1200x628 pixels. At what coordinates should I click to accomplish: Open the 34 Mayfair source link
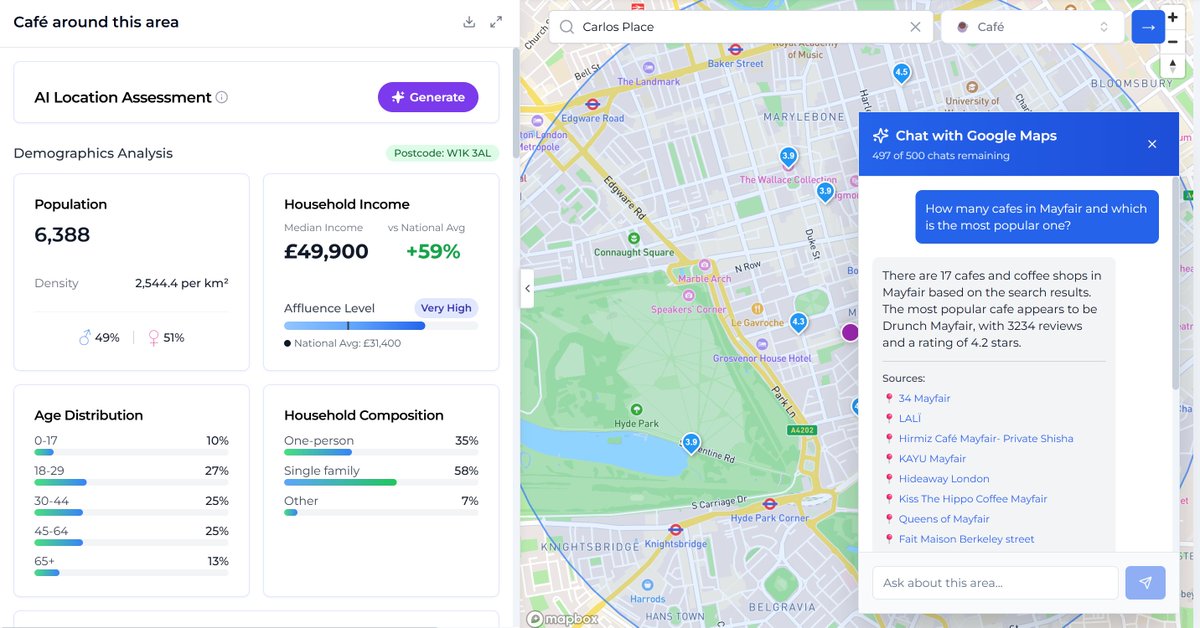point(924,398)
